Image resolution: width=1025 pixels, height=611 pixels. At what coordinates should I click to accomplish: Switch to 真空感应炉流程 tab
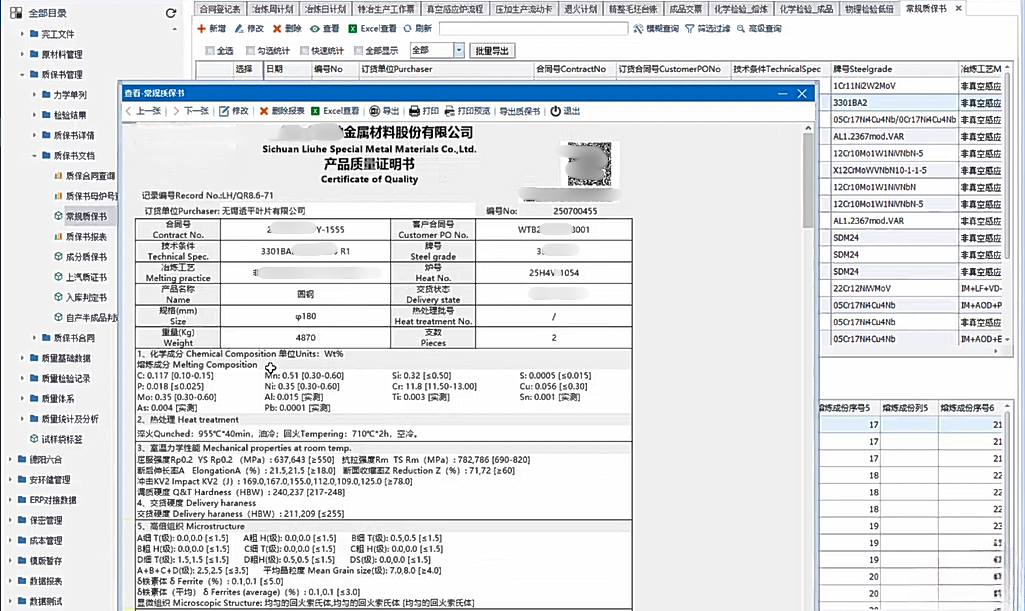pos(454,8)
